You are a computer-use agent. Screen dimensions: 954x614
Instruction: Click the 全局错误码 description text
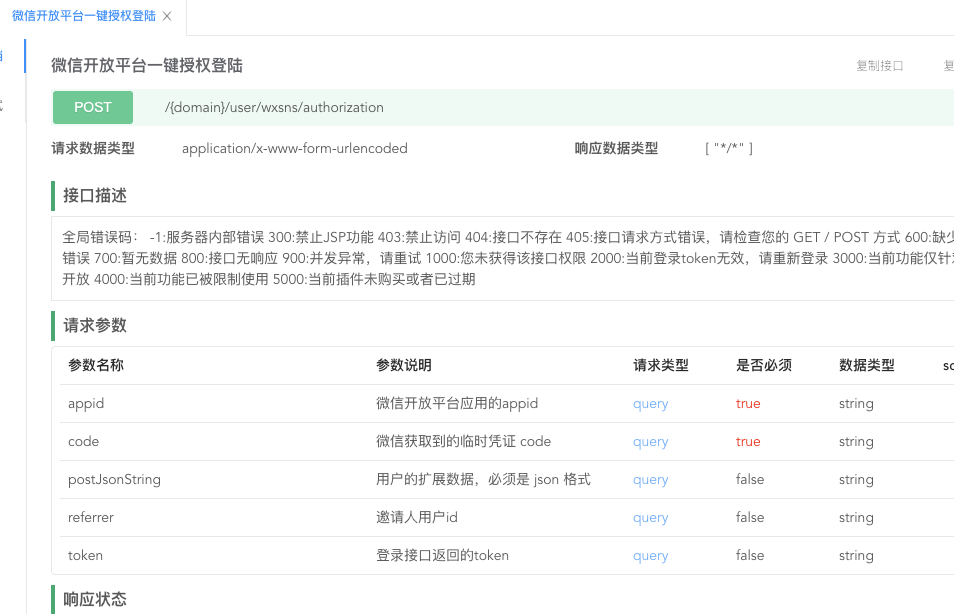point(508,259)
